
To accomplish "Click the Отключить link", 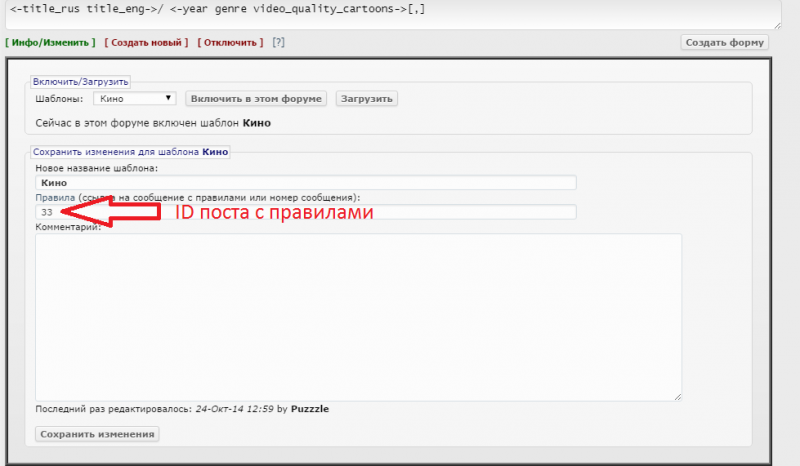I will click(230, 42).
